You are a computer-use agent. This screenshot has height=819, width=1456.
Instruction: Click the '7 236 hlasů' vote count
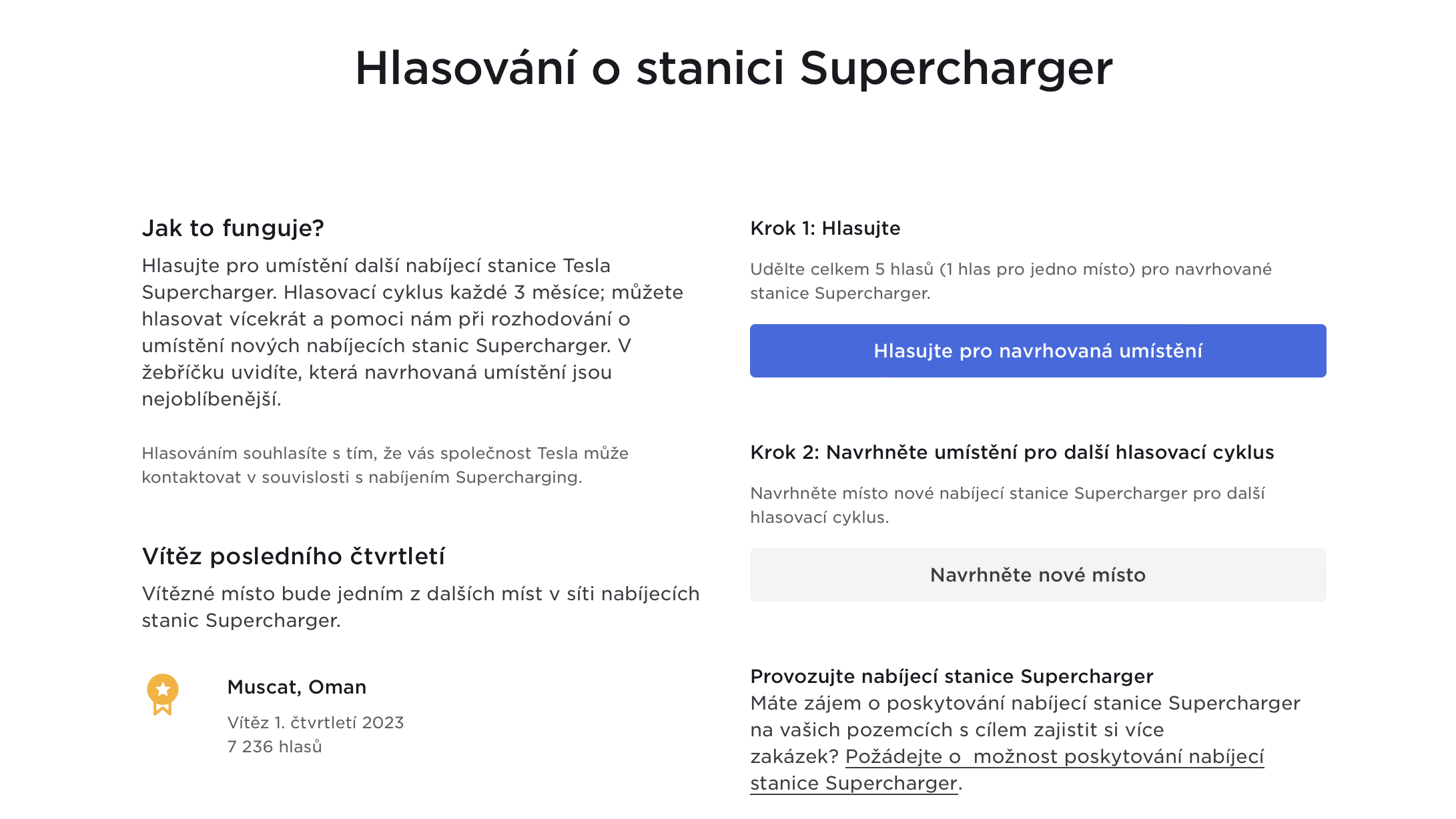pos(274,747)
